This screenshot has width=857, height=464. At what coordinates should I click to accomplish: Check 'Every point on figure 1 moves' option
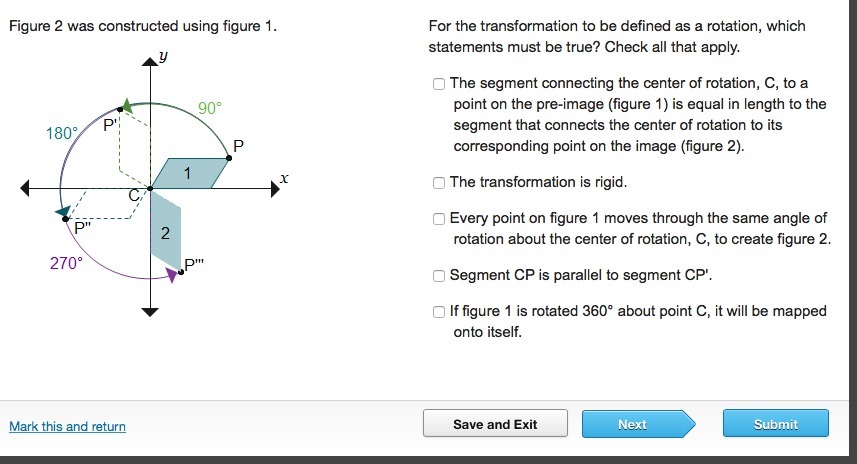(x=439, y=219)
